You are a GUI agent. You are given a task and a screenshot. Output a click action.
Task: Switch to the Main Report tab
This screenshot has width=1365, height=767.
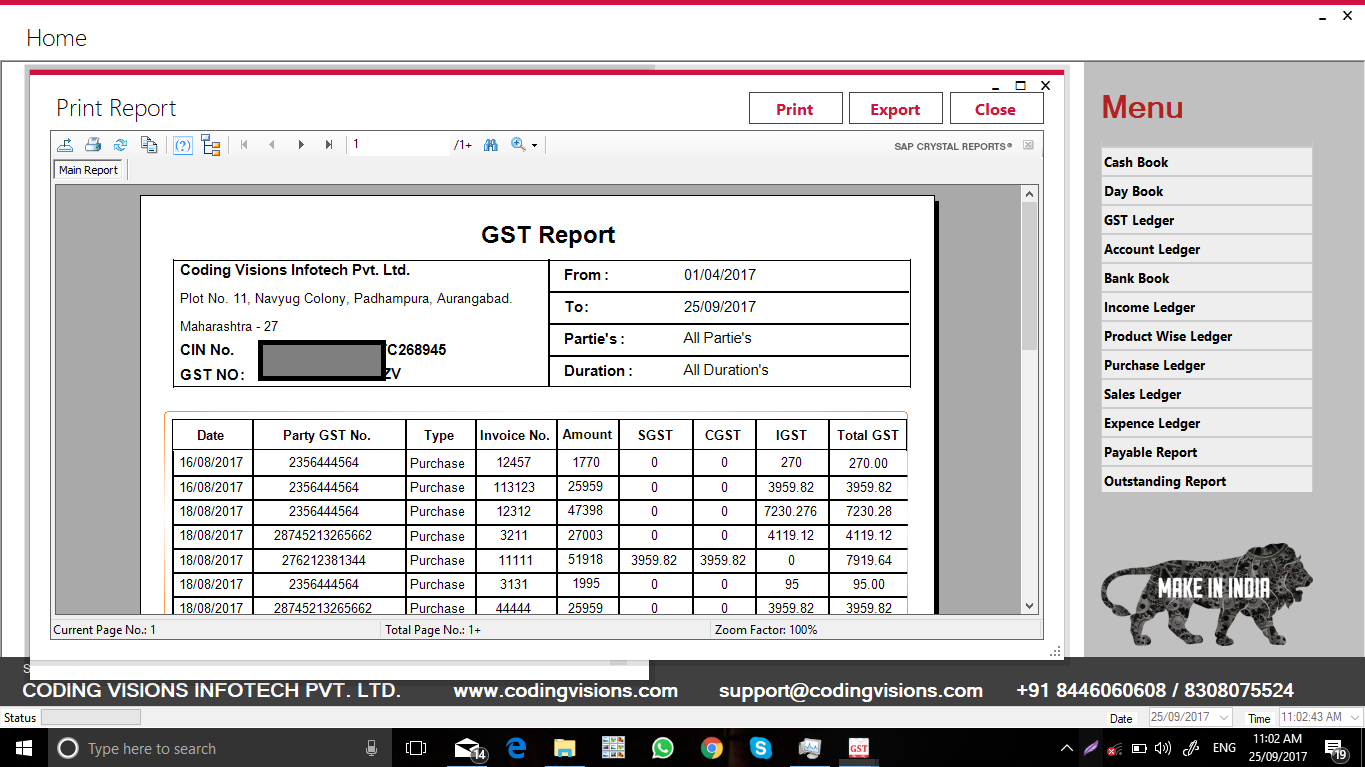[x=88, y=169]
